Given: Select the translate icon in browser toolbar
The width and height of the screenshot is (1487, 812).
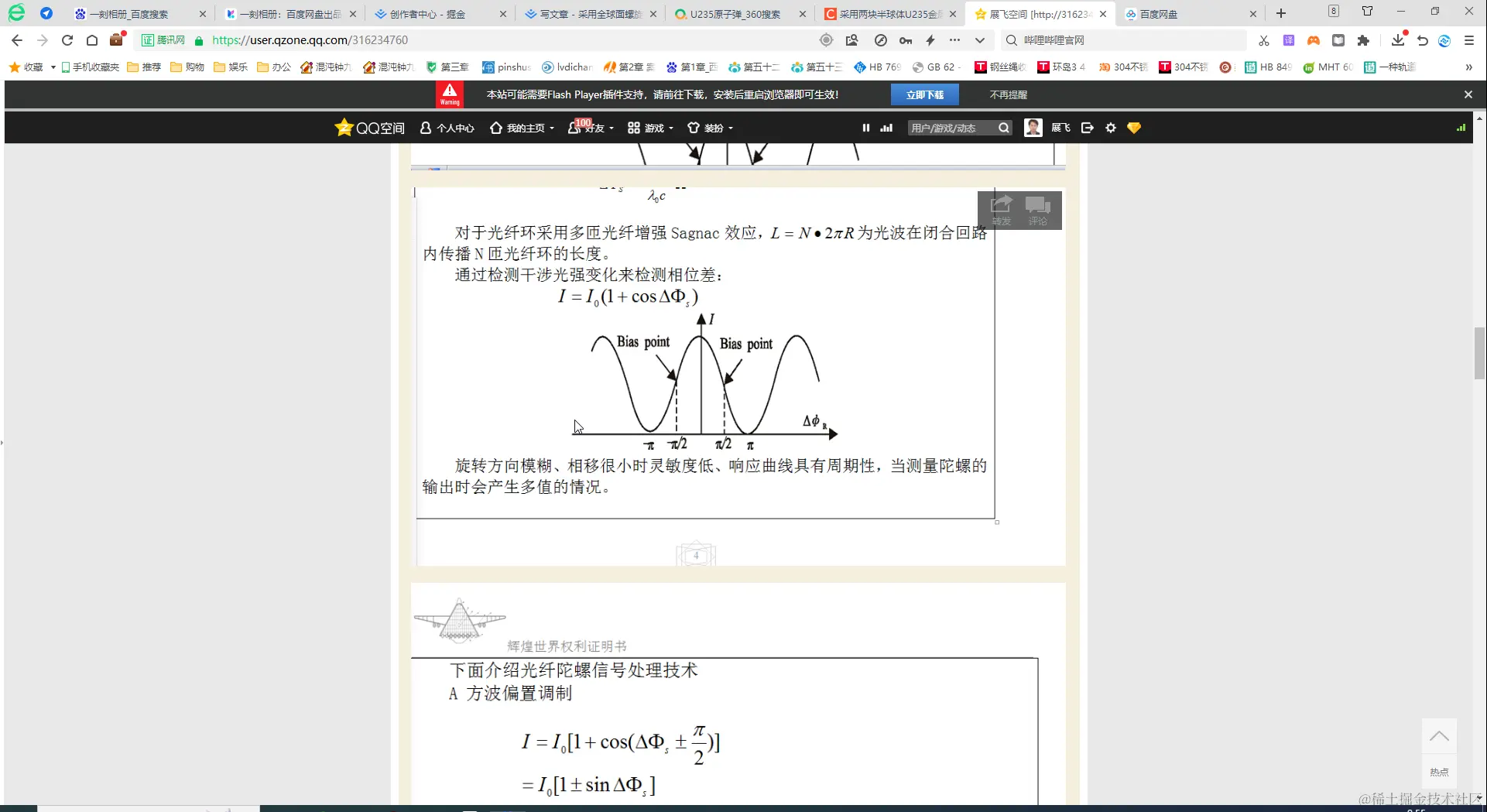Looking at the screenshot, I should coord(1289,39).
